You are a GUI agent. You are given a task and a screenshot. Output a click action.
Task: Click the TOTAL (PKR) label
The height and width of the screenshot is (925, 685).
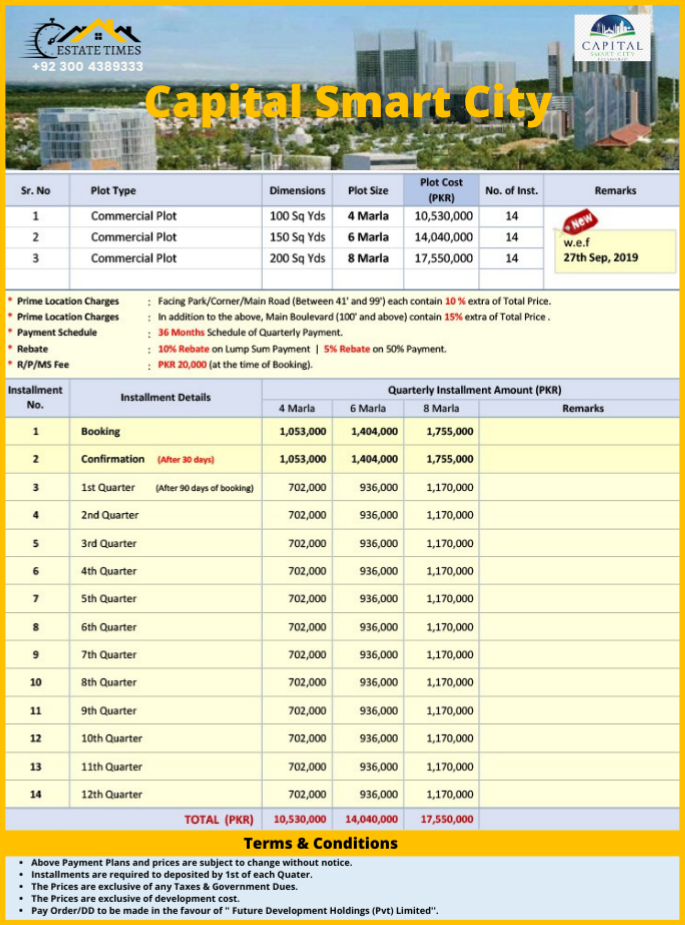(x=219, y=819)
